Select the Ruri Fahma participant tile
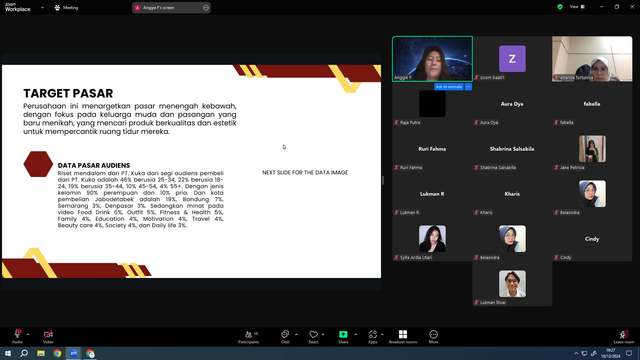 432,149
